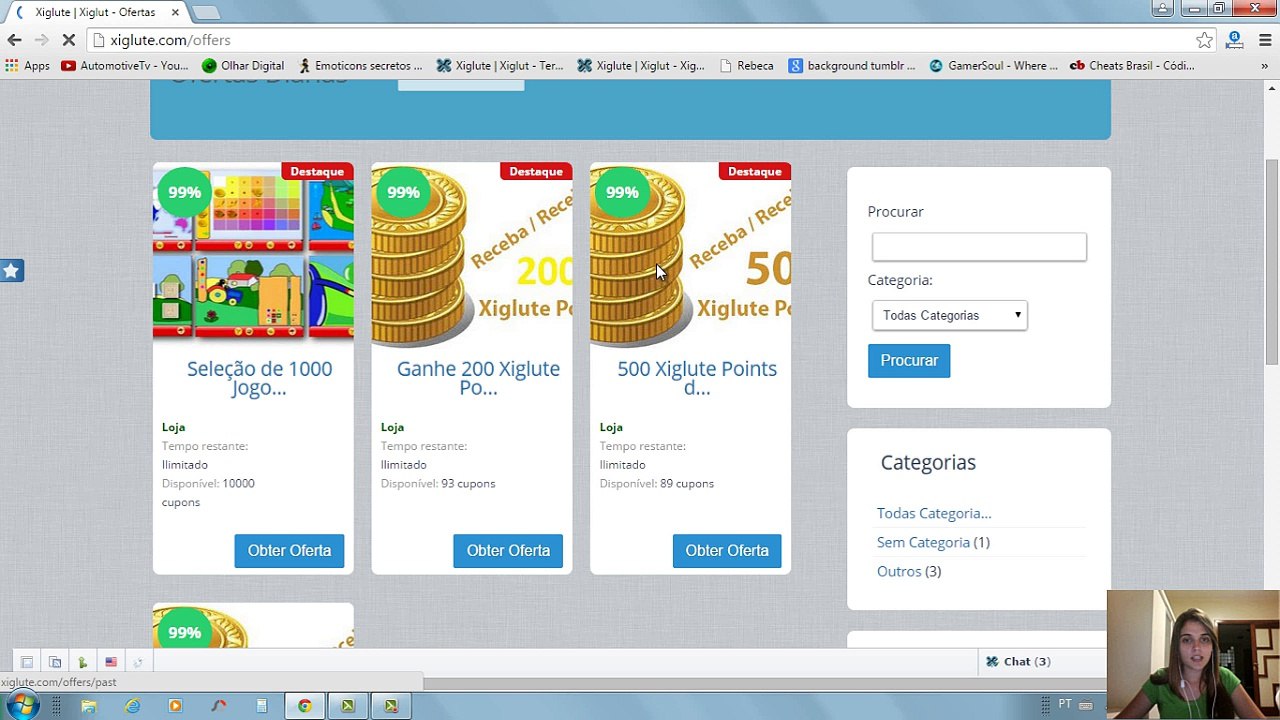Go back with the browser back arrow
Viewport: 1280px width, 720px height.
point(14,40)
